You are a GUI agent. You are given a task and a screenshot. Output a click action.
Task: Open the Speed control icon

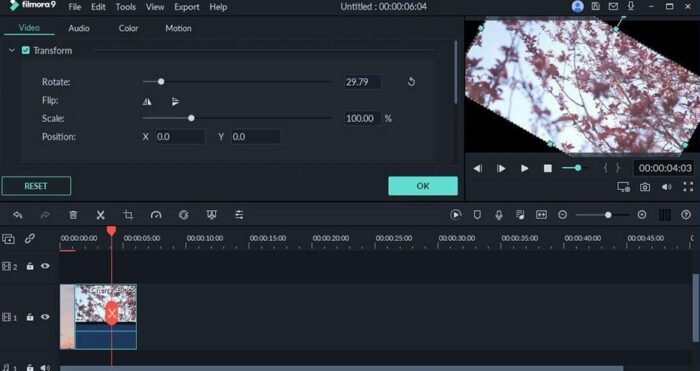tap(156, 215)
